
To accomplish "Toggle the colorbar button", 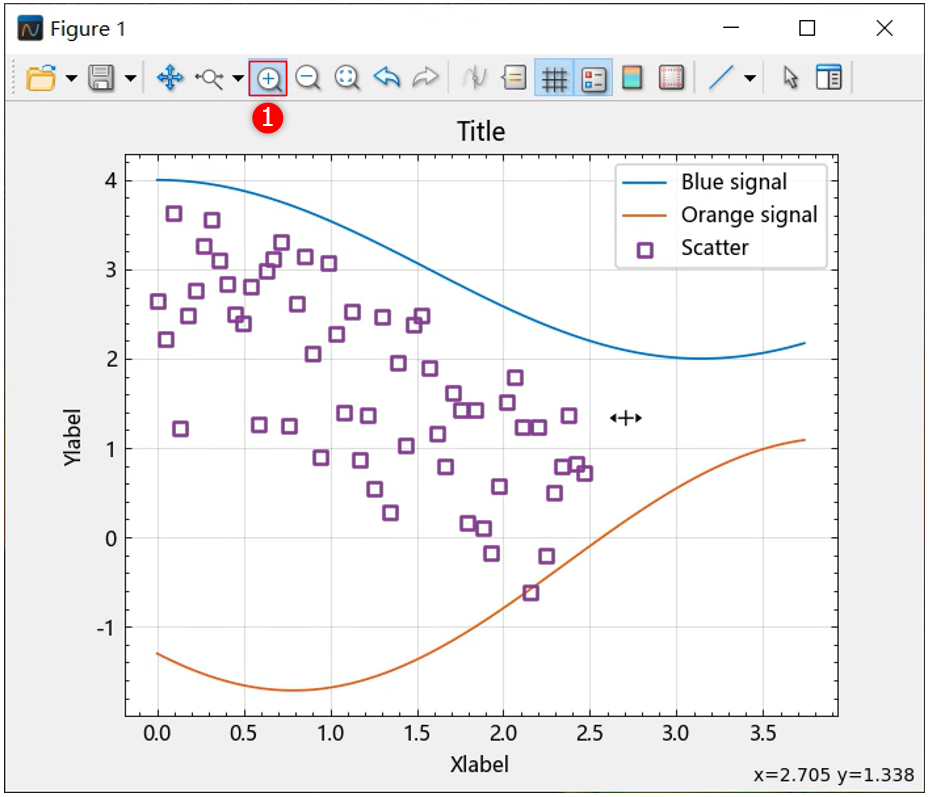I will pos(632,78).
